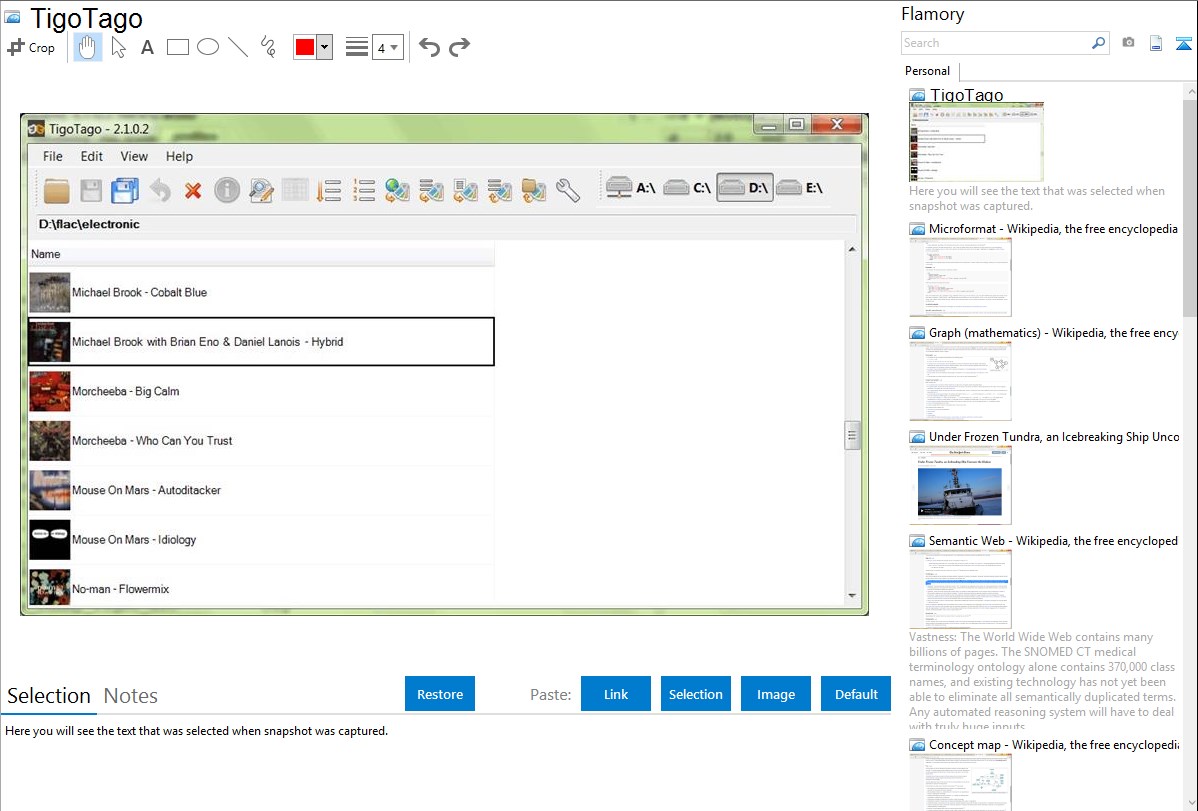The image size is (1198, 811).
Task: Select the Crop tool
Action: [31, 47]
